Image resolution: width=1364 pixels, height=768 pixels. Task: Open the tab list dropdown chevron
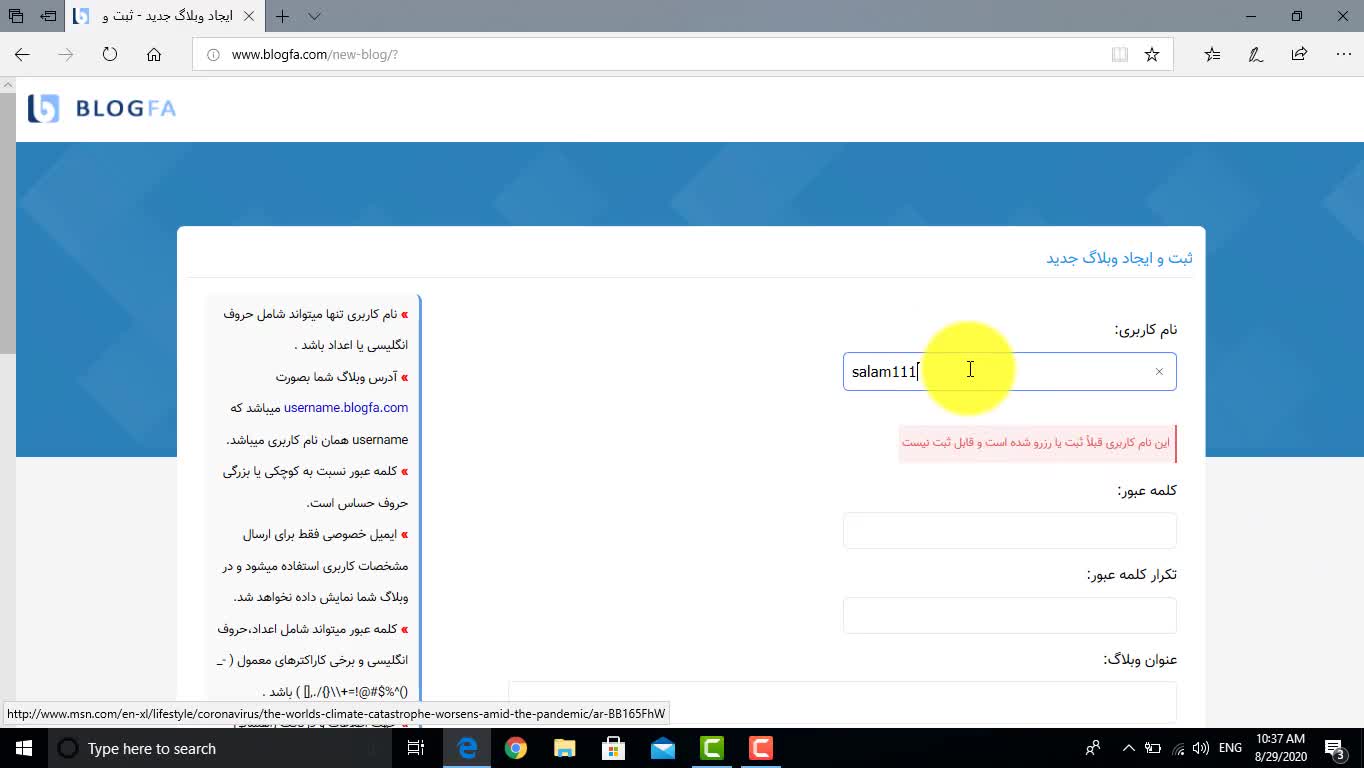pos(314,16)
